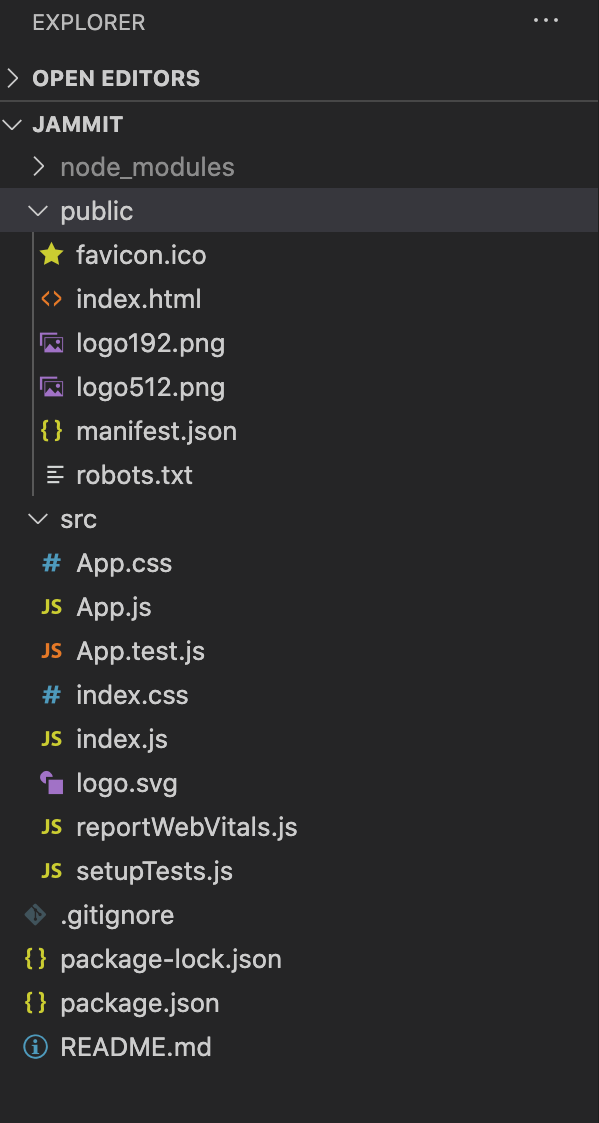Click the logo192.png image icon

pos(52,343)
